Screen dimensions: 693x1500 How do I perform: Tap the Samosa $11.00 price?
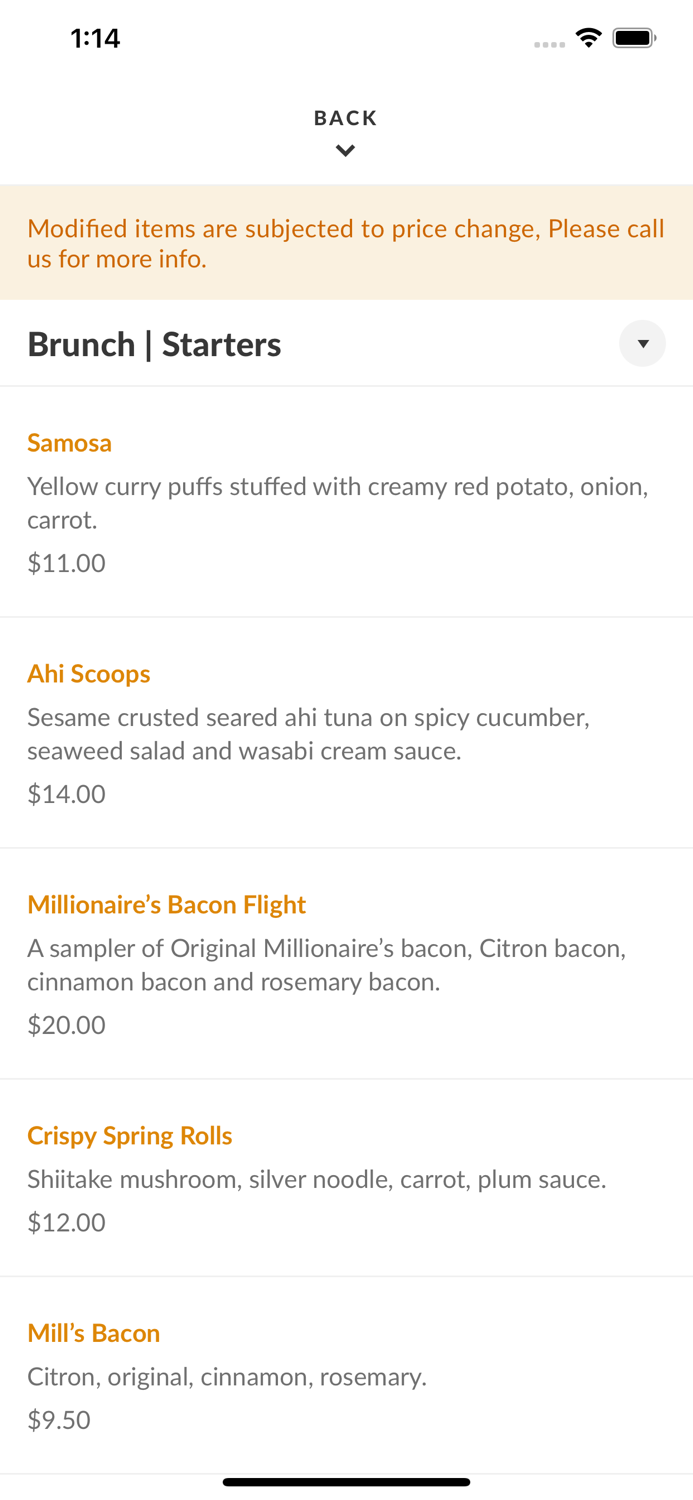[66, 563]
